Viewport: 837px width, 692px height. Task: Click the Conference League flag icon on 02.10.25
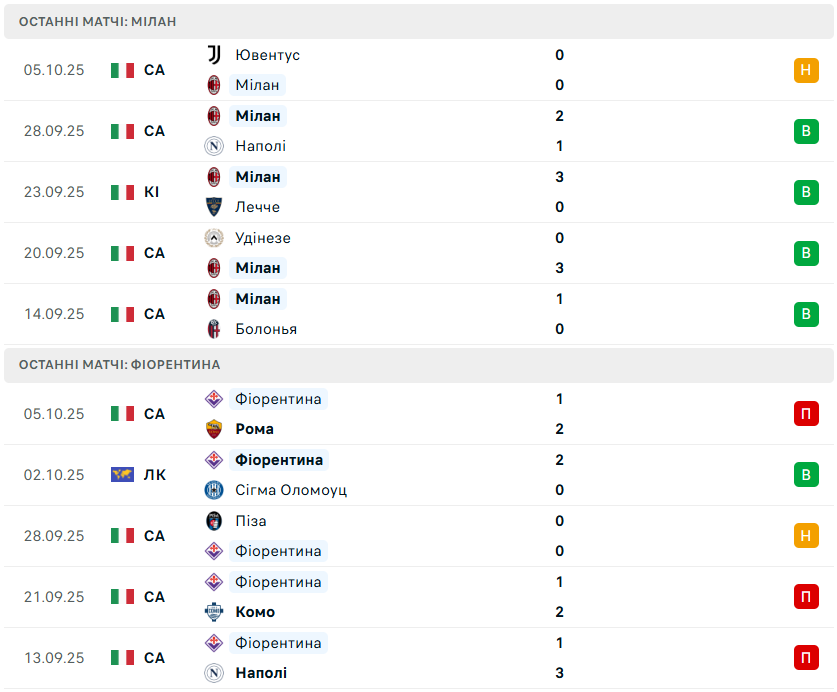coord(122,475)
